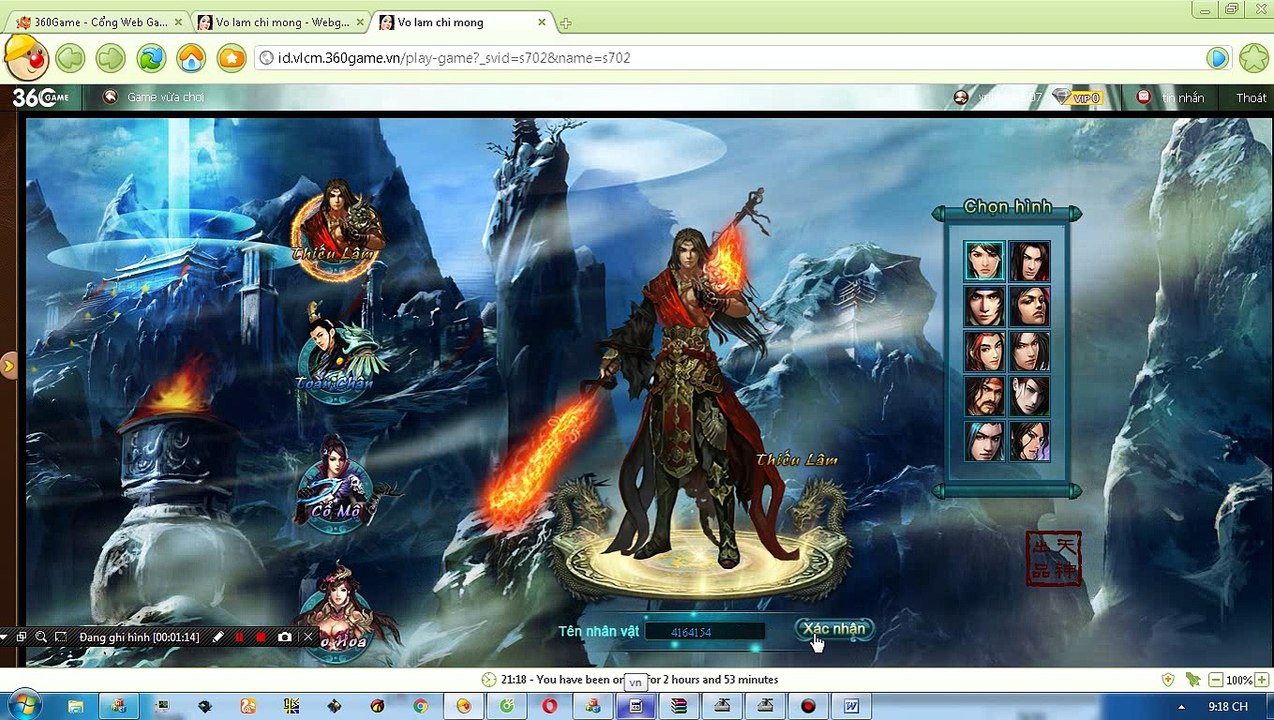Show hidden system tray icons arrow

click(1181, 707)
